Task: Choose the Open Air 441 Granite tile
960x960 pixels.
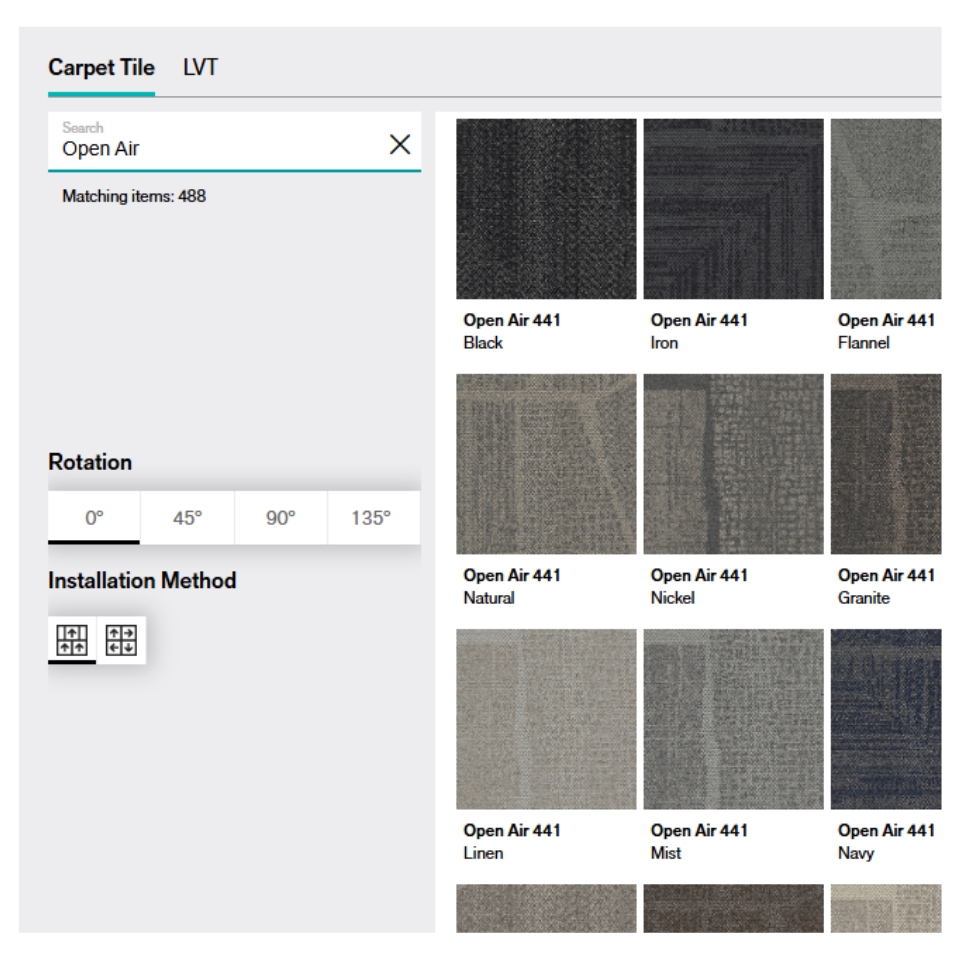Action: (x=886, y=464)
